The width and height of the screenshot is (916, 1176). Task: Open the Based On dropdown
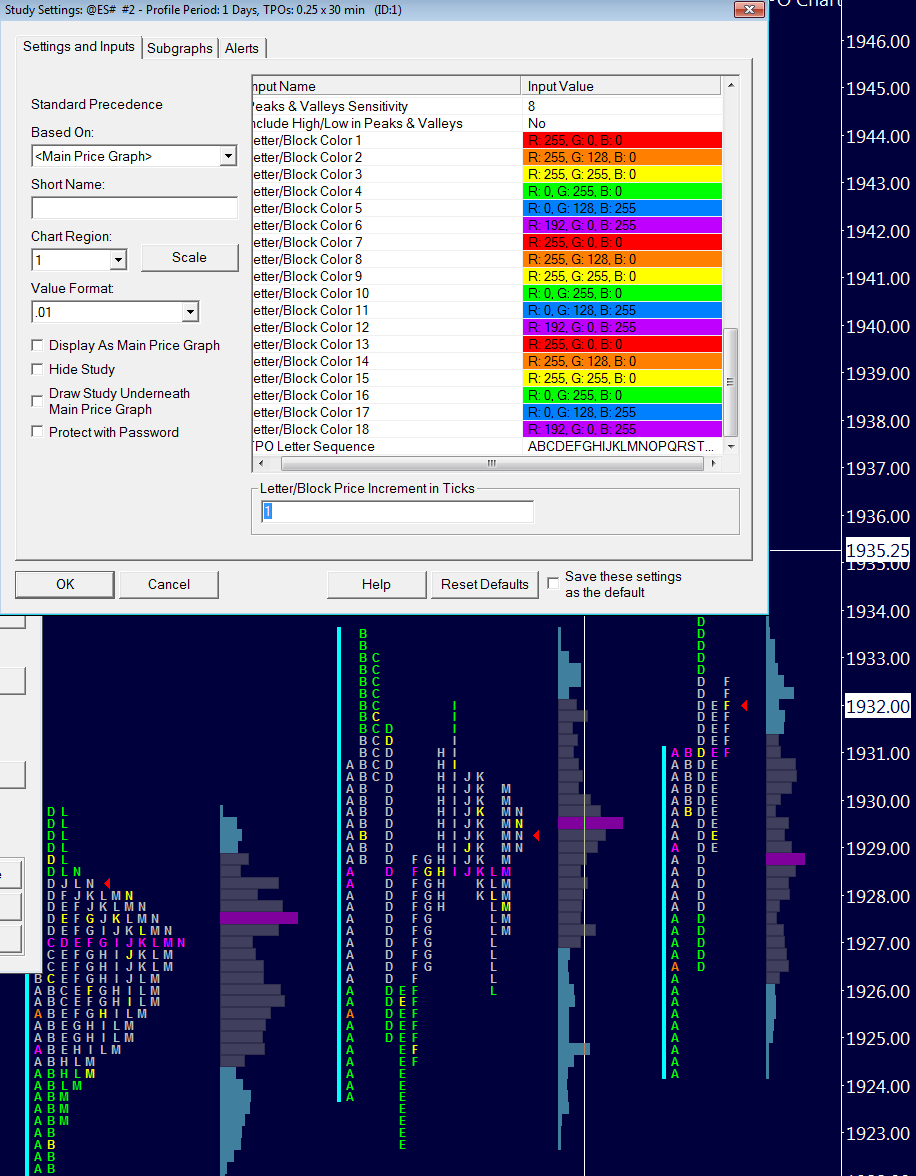228,156
